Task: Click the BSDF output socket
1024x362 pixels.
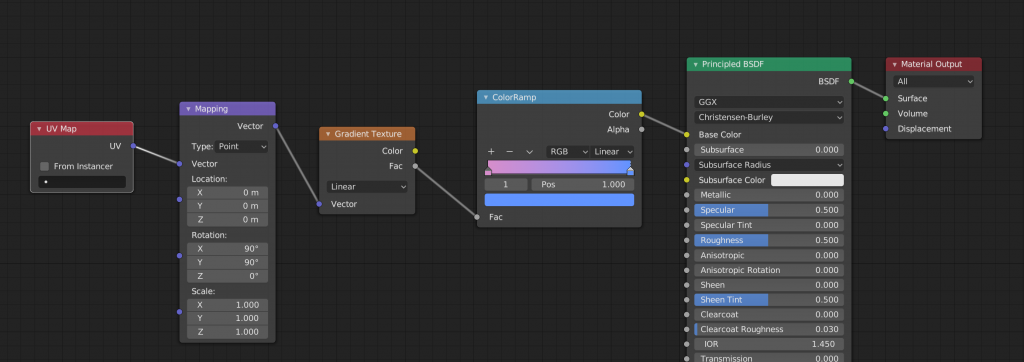Action: [852, 82]
